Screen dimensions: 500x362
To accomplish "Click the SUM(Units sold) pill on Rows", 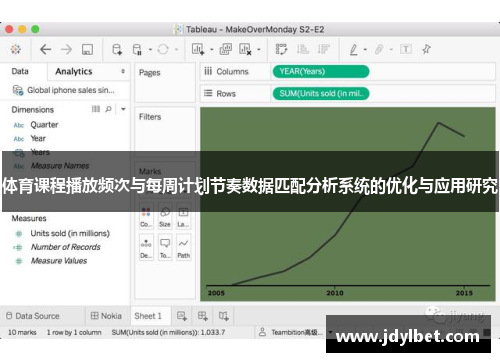I will (321, 94).
